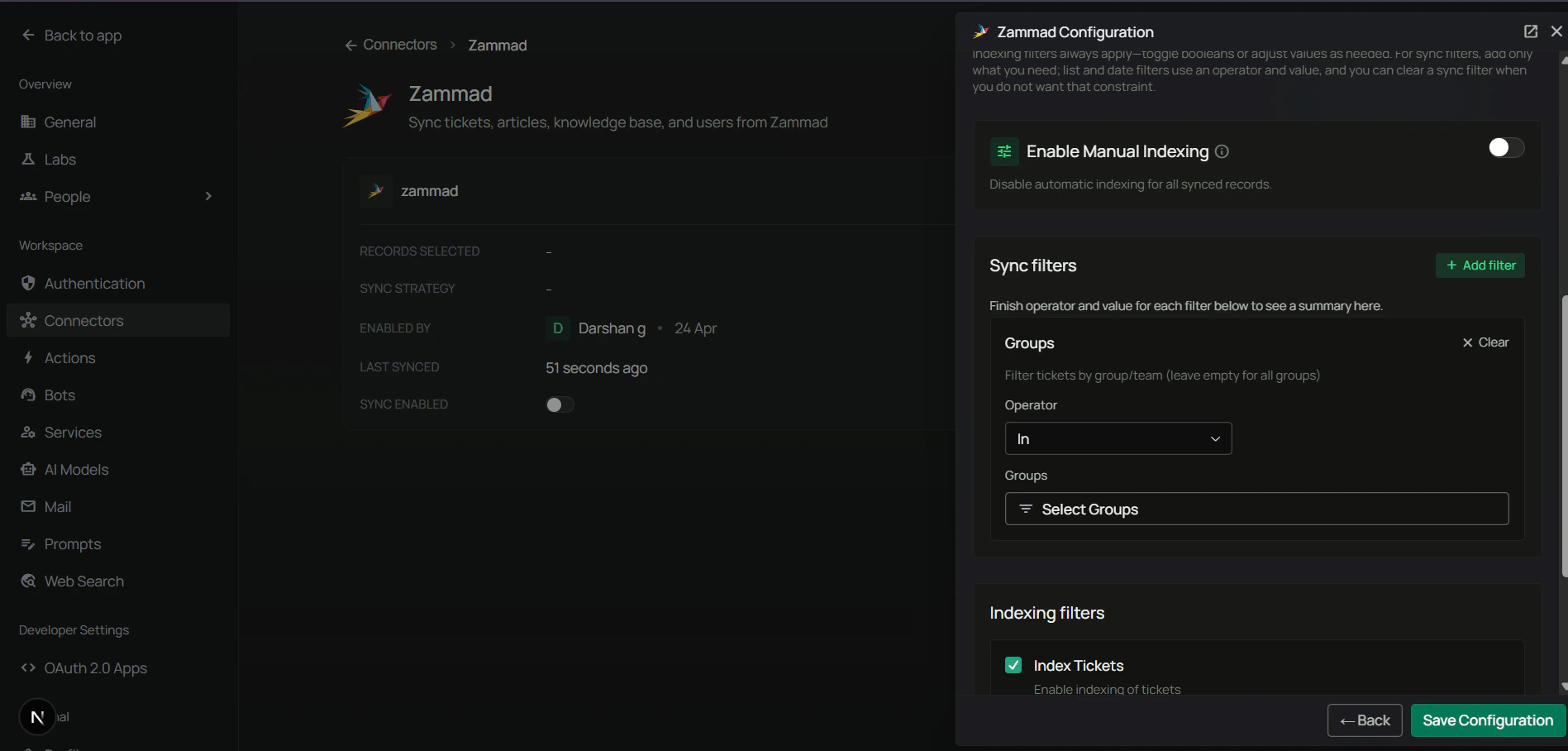Click Save Configuration button
Screen dimensions: 1568x751
(x=1488, y=720)
